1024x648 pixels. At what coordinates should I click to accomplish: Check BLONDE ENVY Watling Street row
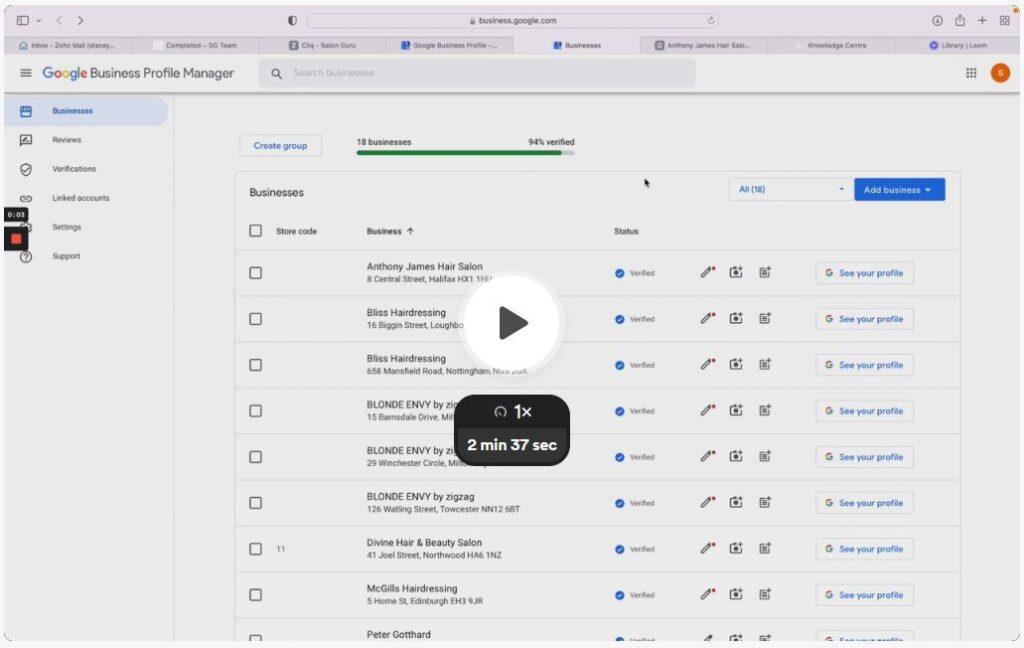[255, 503]
